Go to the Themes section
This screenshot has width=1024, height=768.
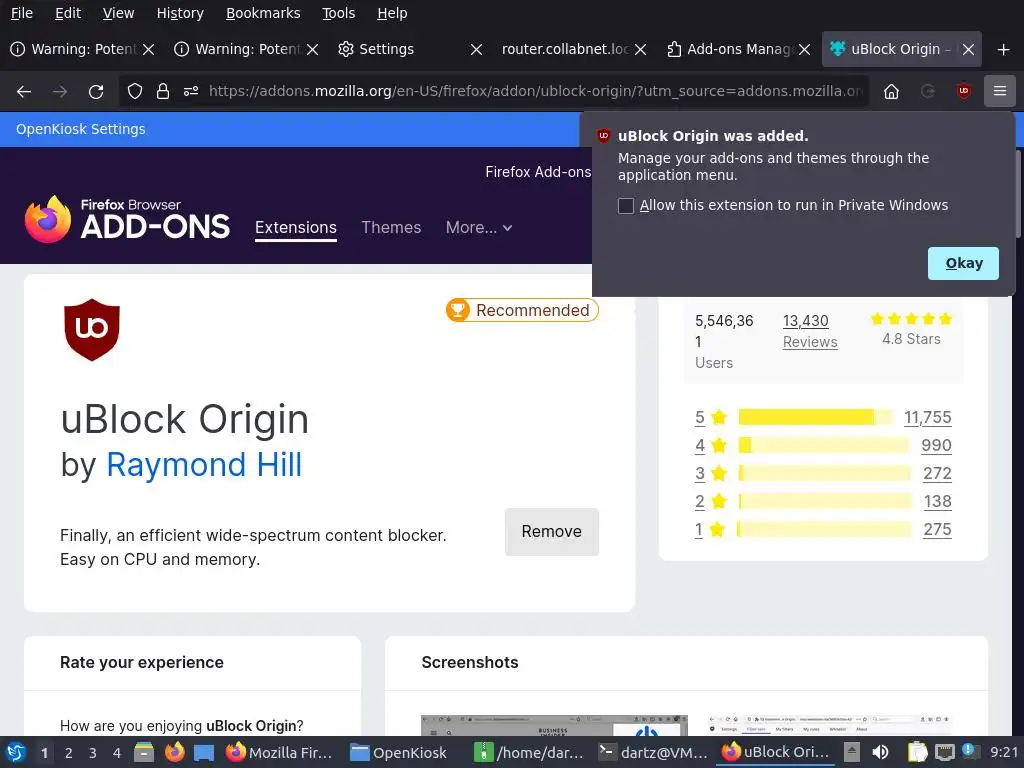point(391,227)
